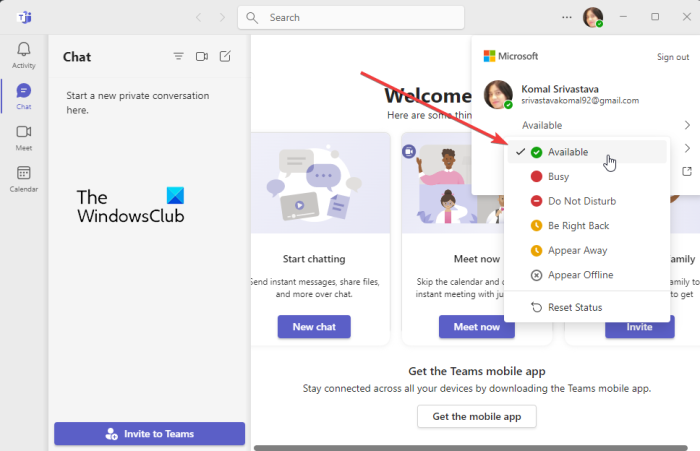Click the email srivastavakomal92@gmail.com

pyautogui.click(x=580, y=100)
